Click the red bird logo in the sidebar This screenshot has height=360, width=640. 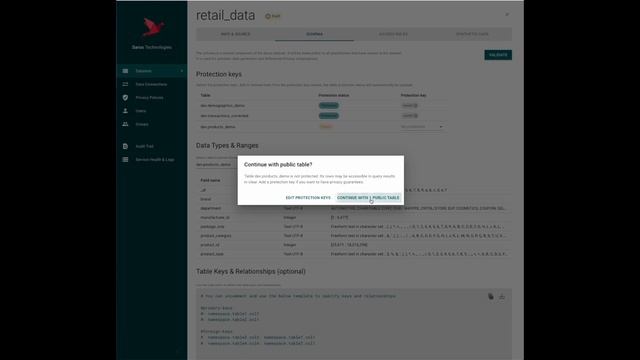click(153, 27)
